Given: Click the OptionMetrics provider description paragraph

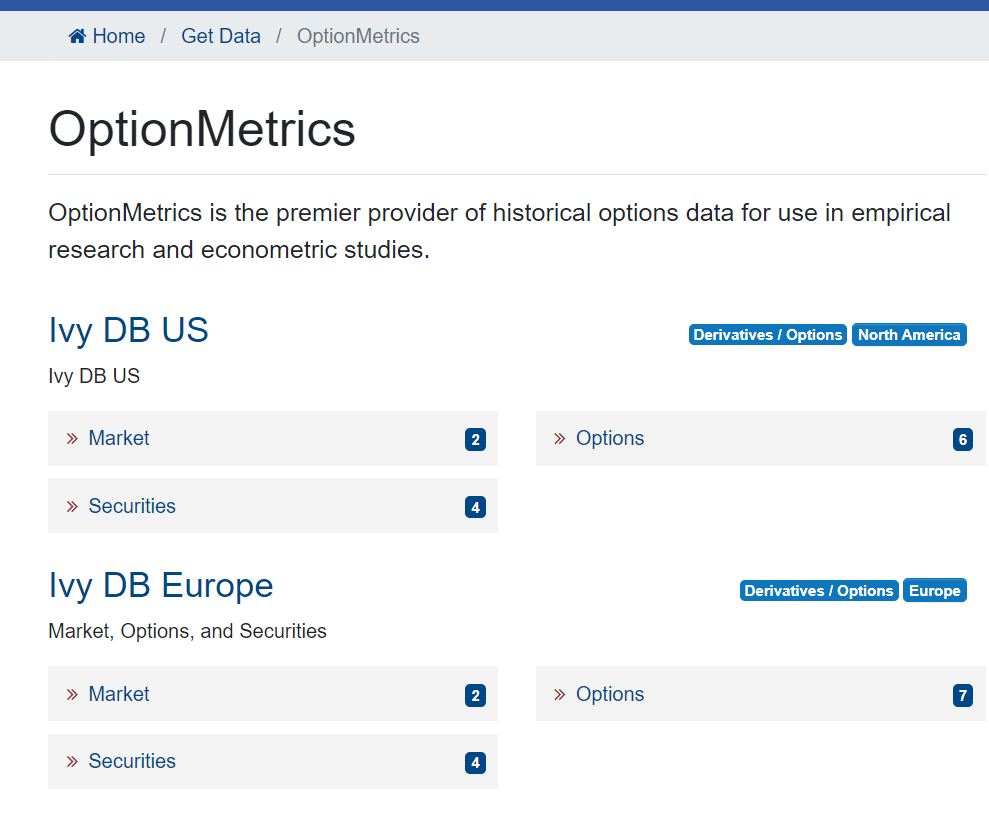Looking at the screenshot, I should point(500,231).
